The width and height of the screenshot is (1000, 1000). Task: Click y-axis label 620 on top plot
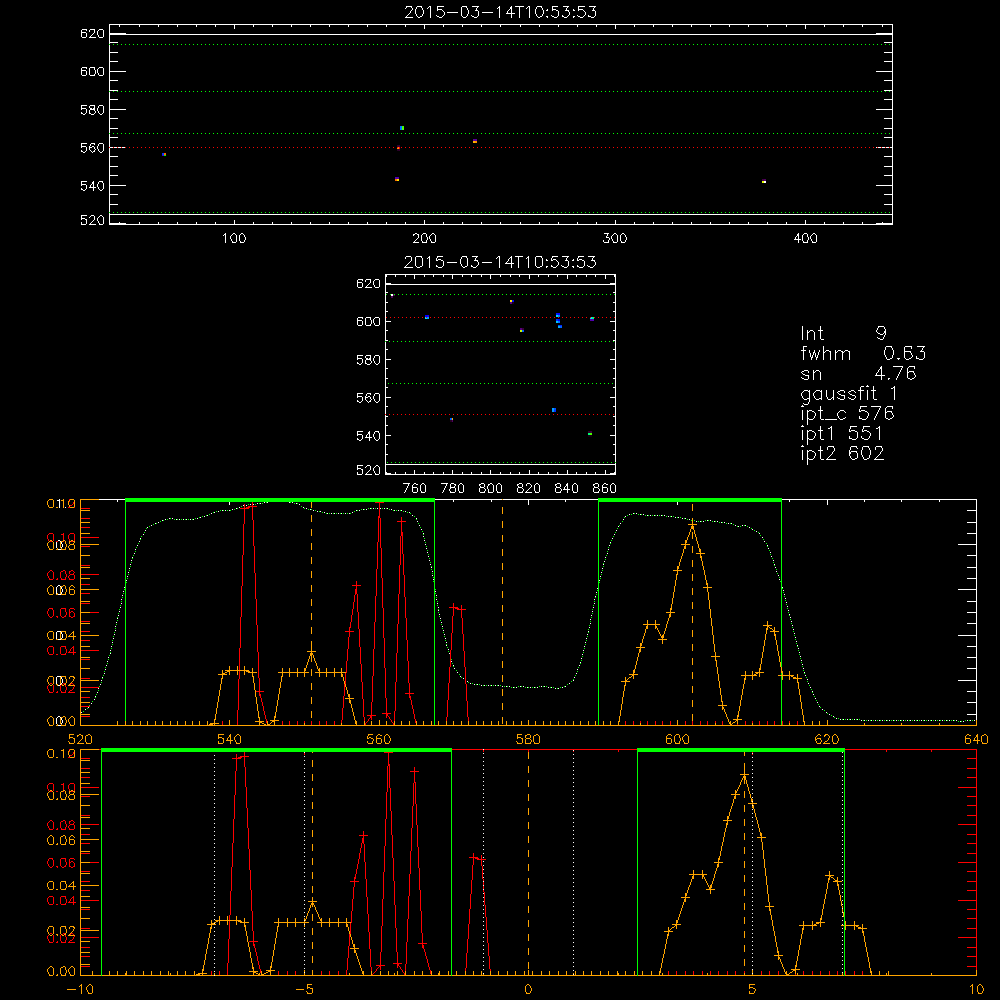click(x=92, y=34)
